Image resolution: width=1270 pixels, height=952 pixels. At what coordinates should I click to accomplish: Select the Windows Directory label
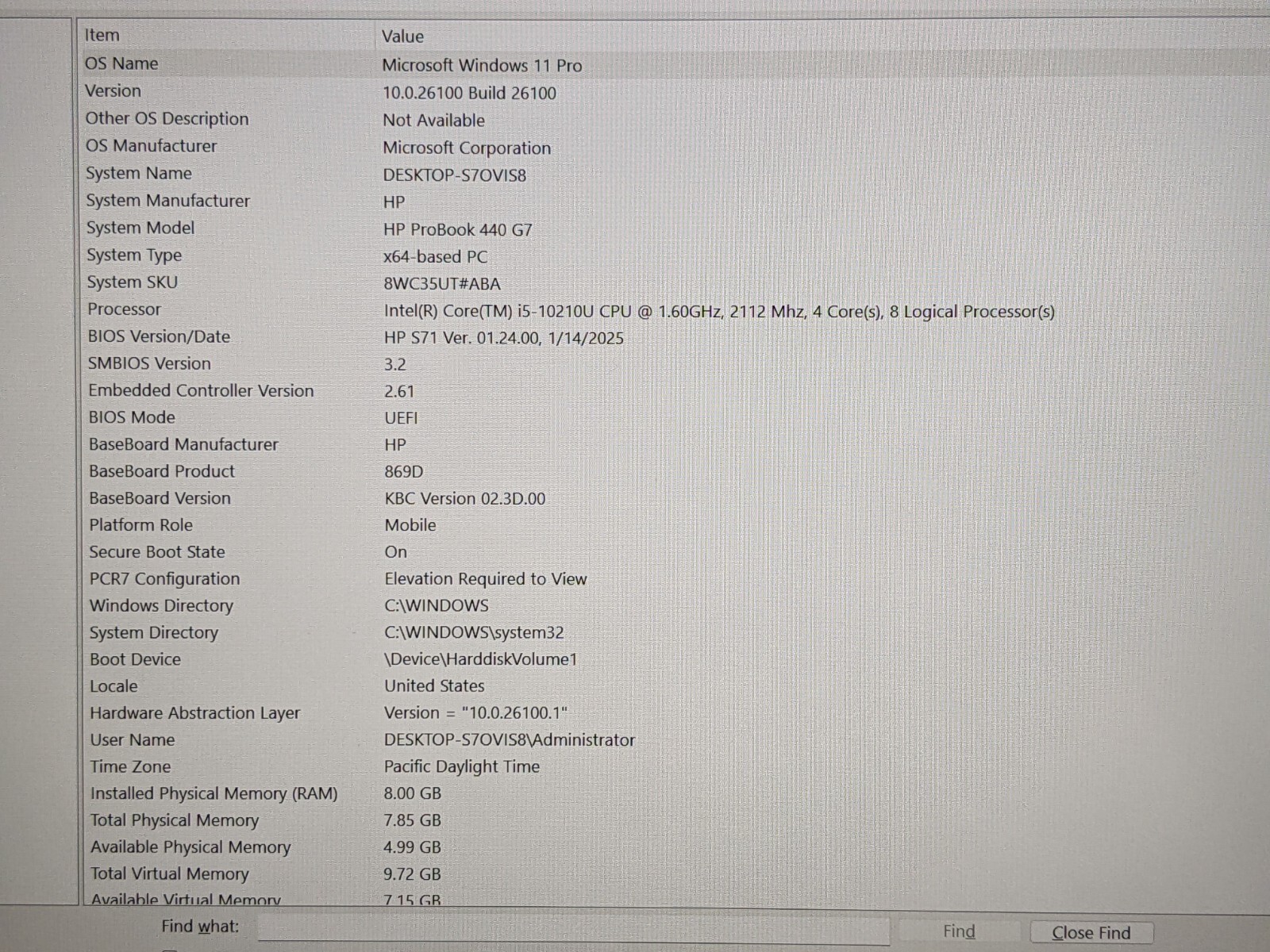click(161, 606)
